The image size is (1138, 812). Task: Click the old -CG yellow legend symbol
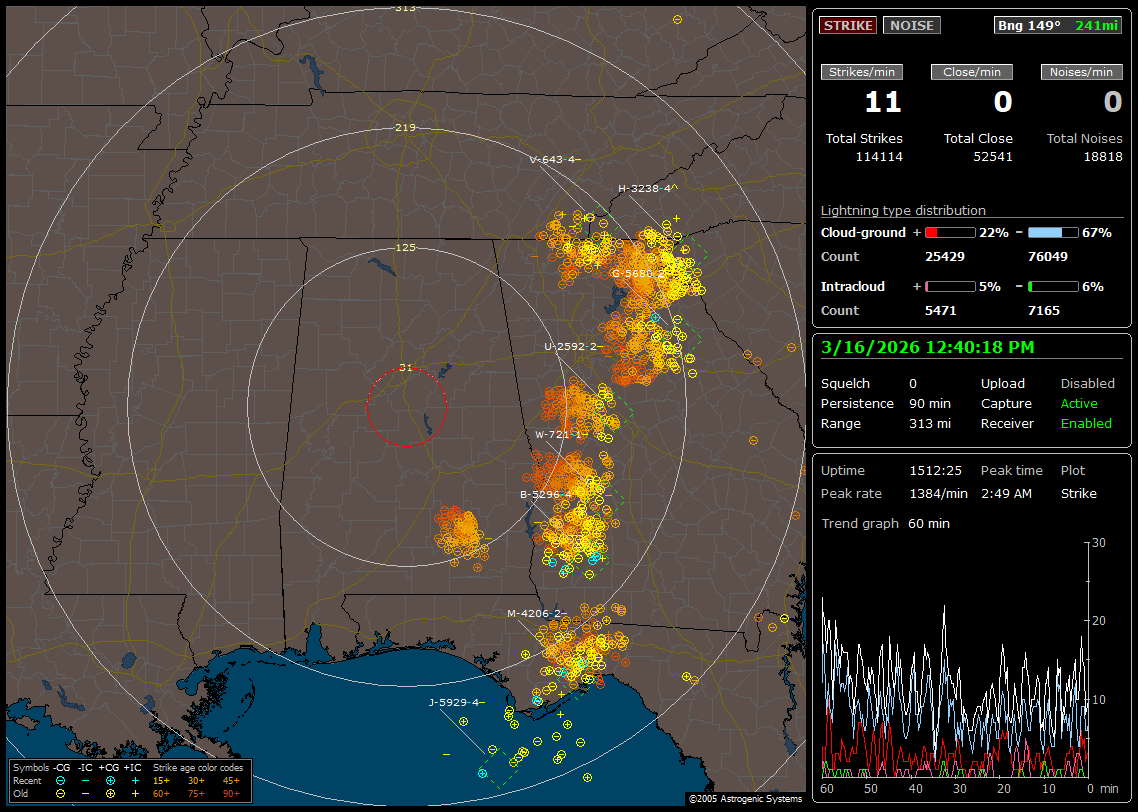(61, 793)
